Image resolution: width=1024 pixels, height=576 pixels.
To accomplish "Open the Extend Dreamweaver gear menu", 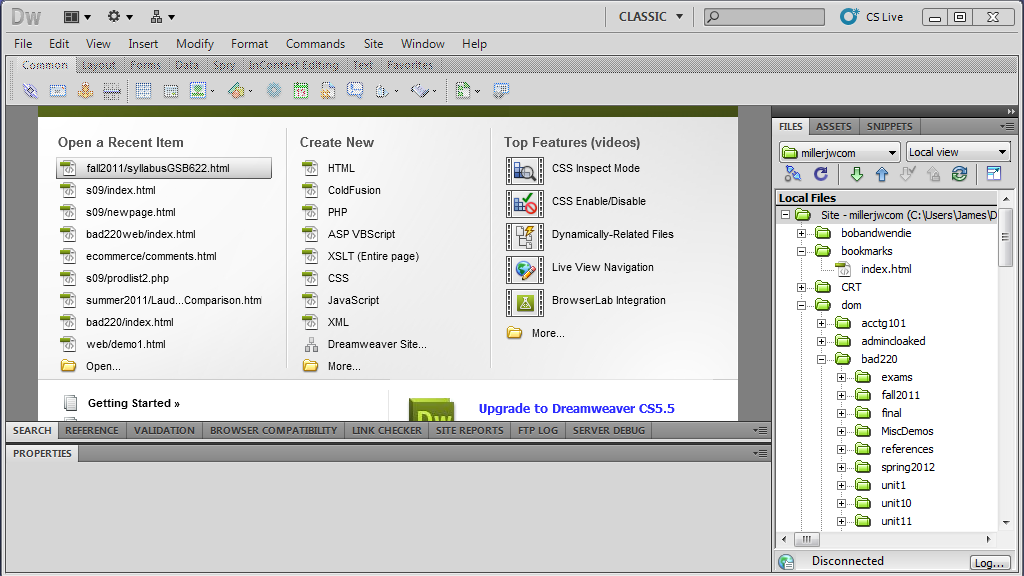I will [120, 17].
